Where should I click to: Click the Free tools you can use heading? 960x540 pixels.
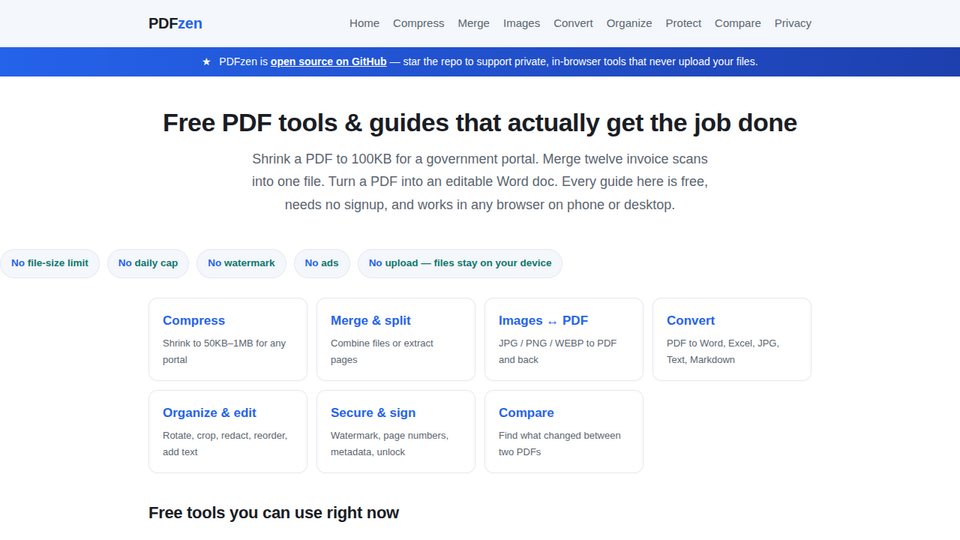274,513
